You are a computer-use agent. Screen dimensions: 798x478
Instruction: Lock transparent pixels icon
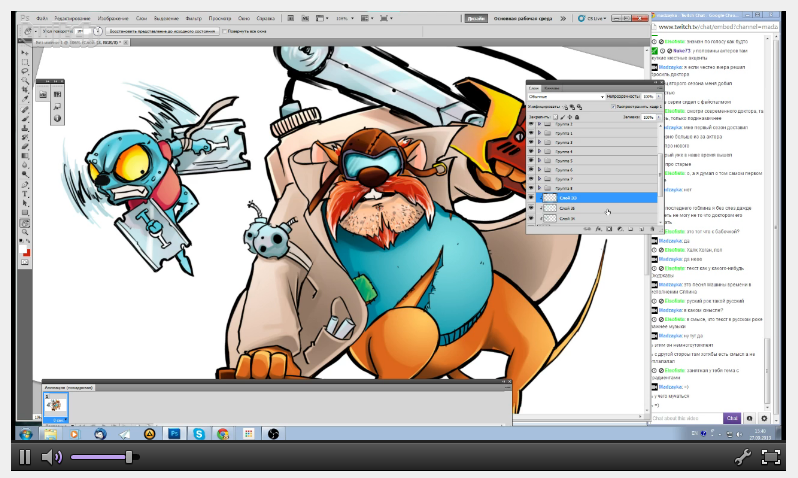[556, 117]
